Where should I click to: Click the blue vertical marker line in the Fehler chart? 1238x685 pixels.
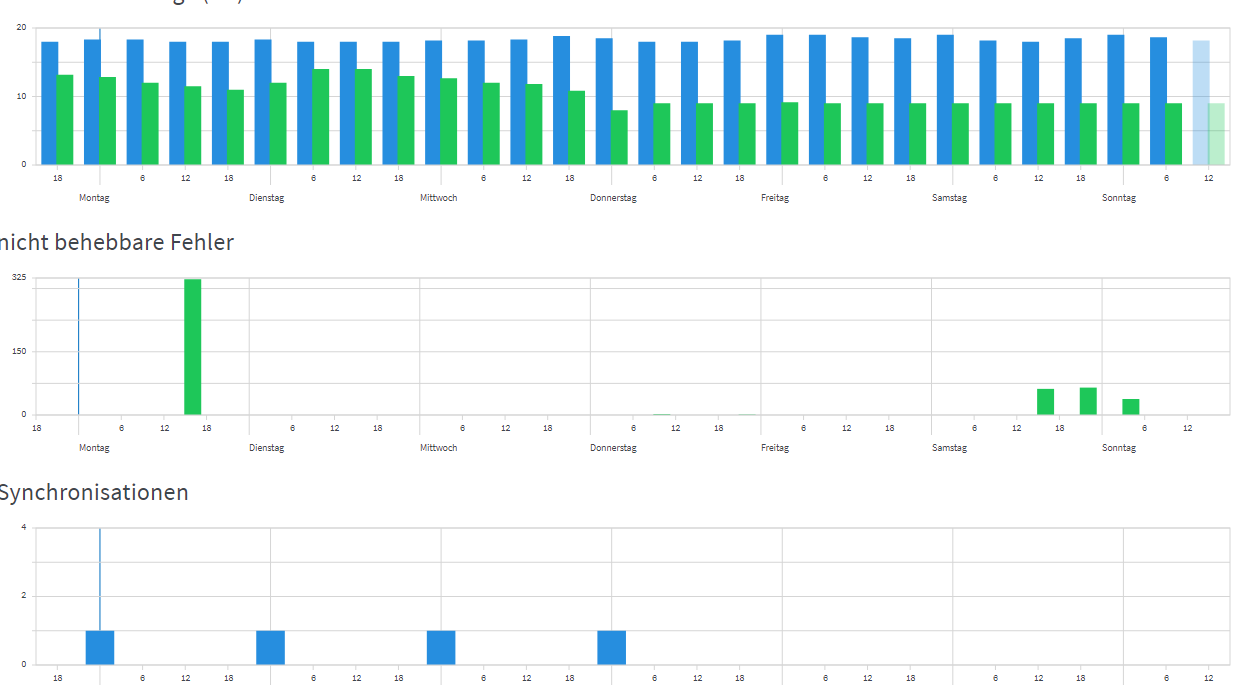point(78,346)
